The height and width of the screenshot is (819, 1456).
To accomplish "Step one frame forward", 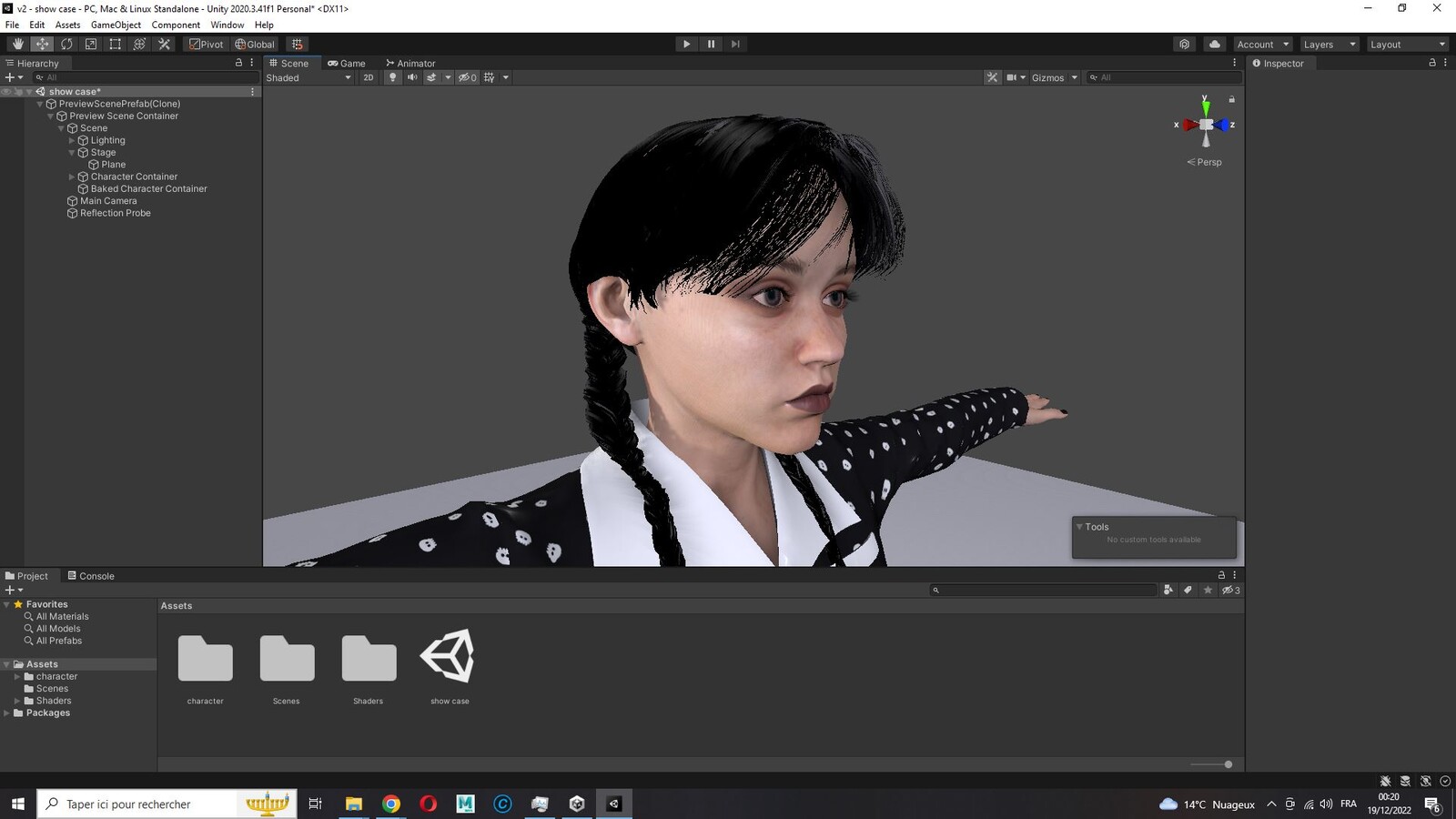I will tap(735, 44).
